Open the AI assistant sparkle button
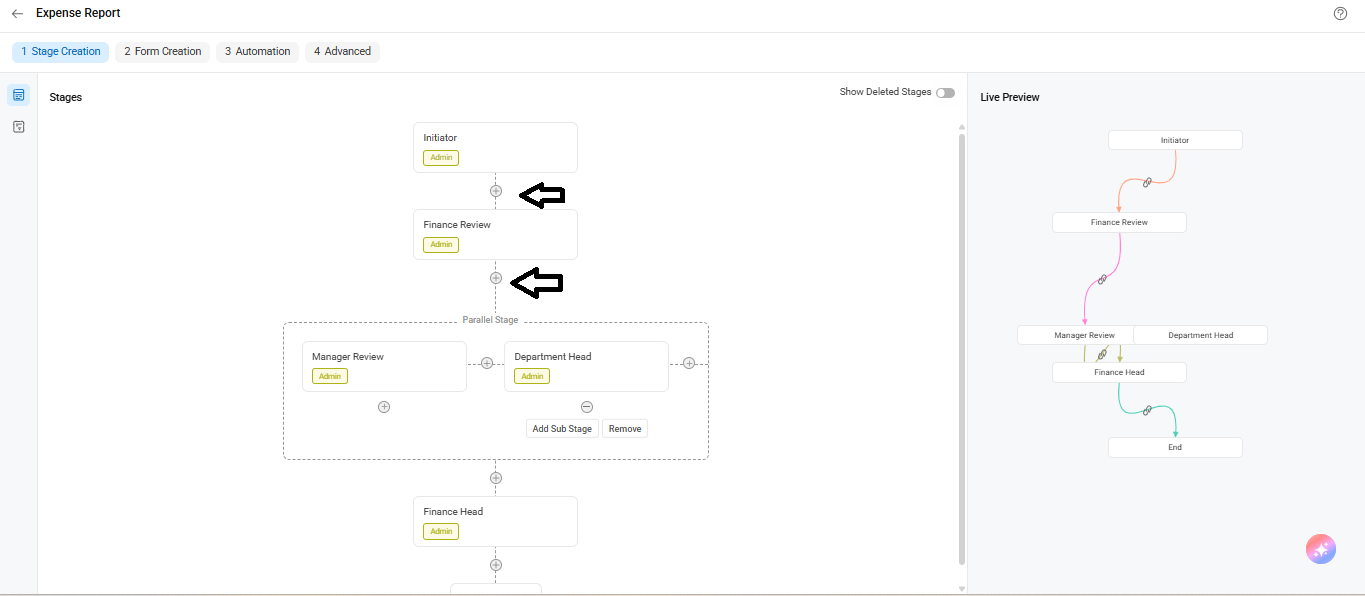 (x=1321, y=549)
